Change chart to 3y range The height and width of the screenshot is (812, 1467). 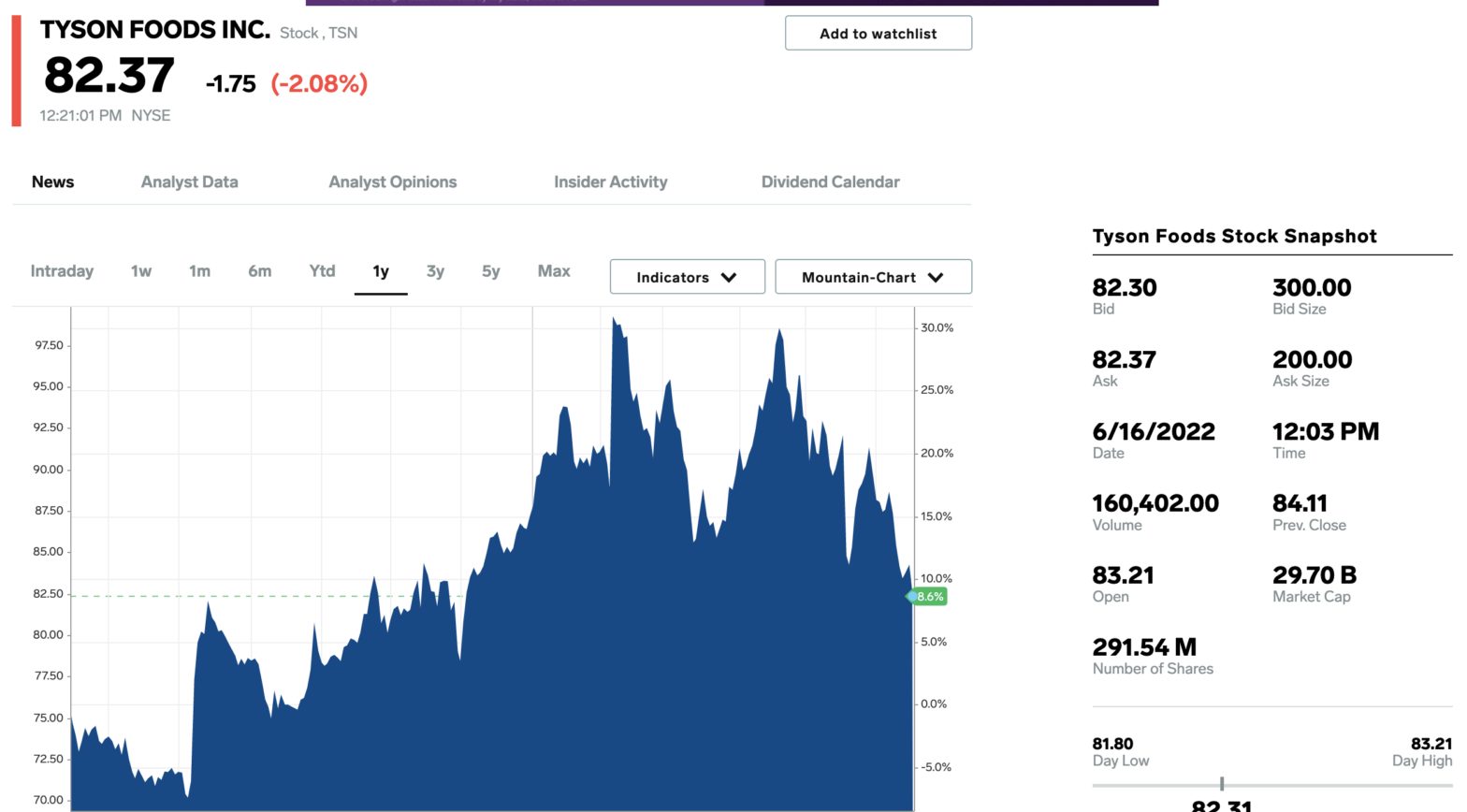click(435, 271)
